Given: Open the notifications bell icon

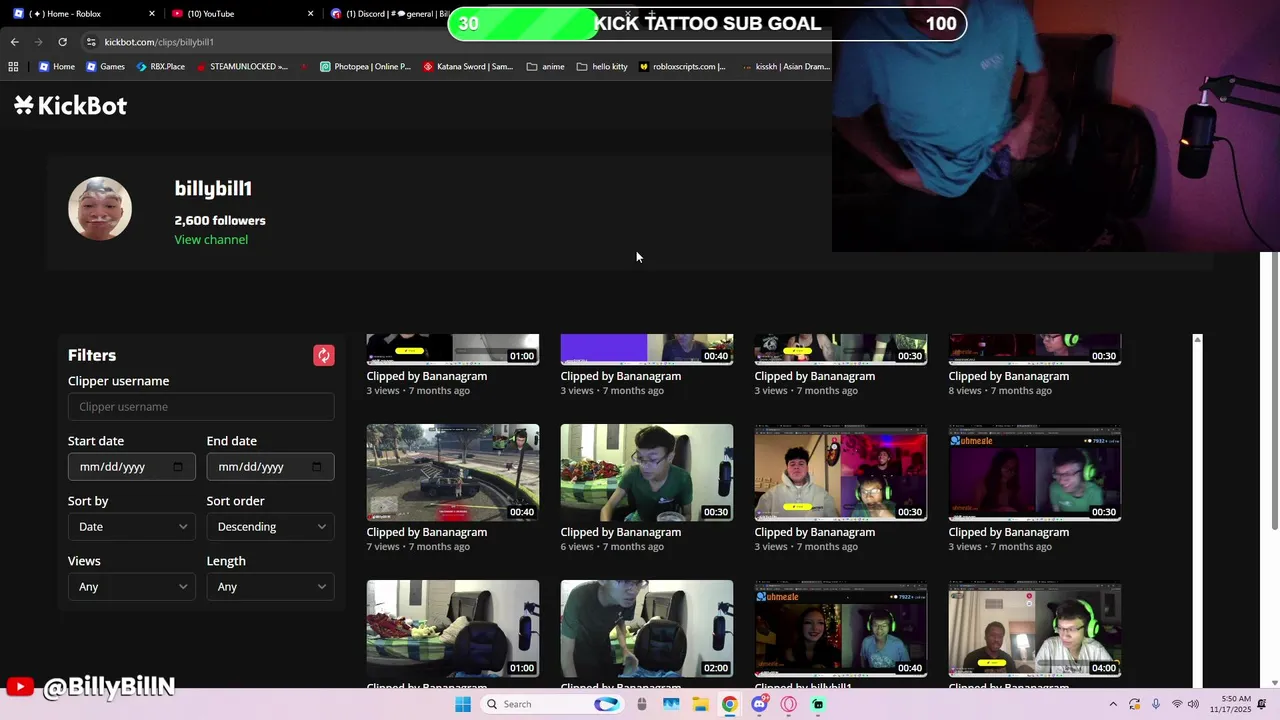Looking at the screenshot, I should click(x=1263, y=704).
